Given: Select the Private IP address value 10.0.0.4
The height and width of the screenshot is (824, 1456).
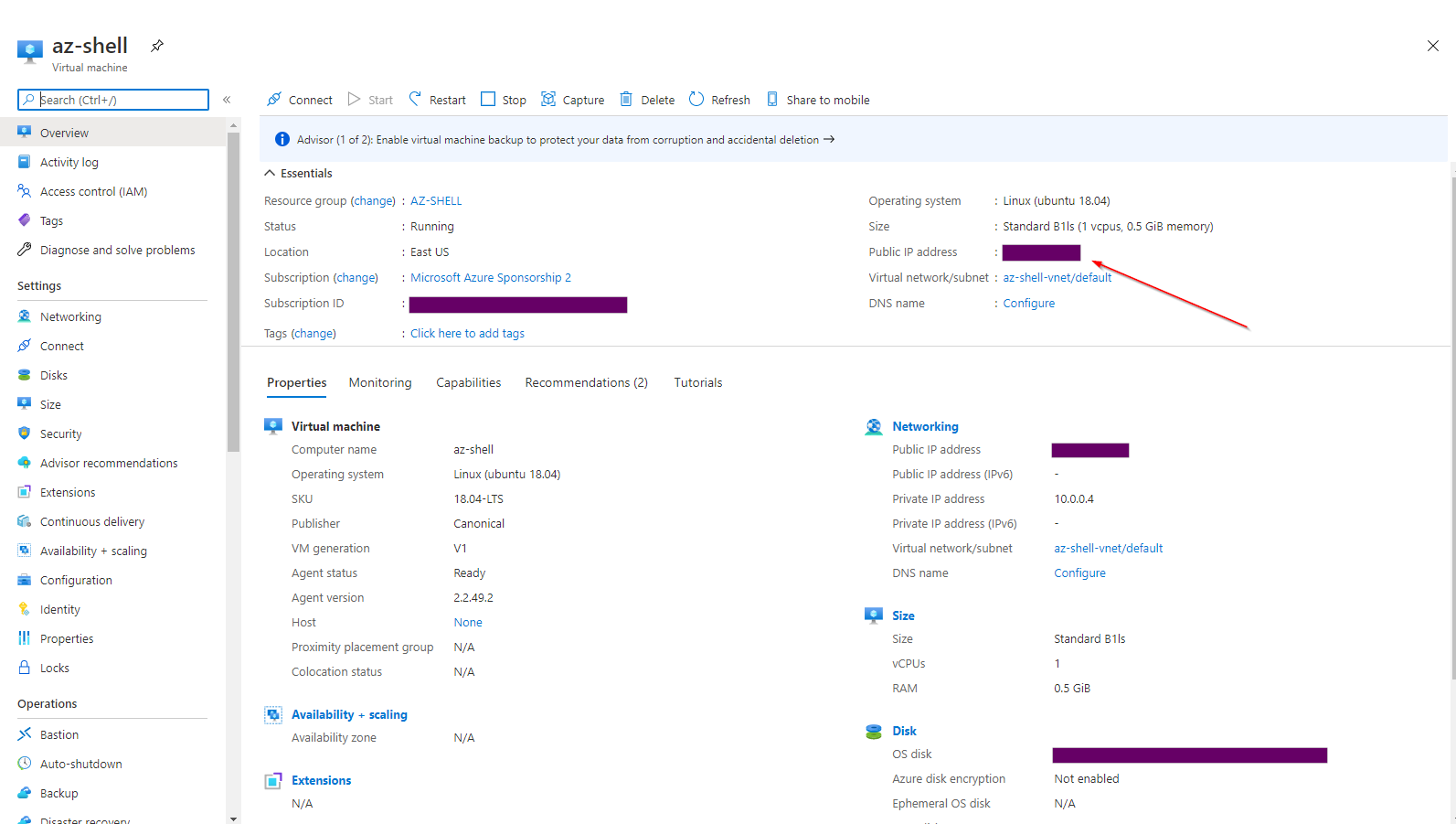Looking at the screenshot, I should pyautogui.click(x=1074, y=499).
